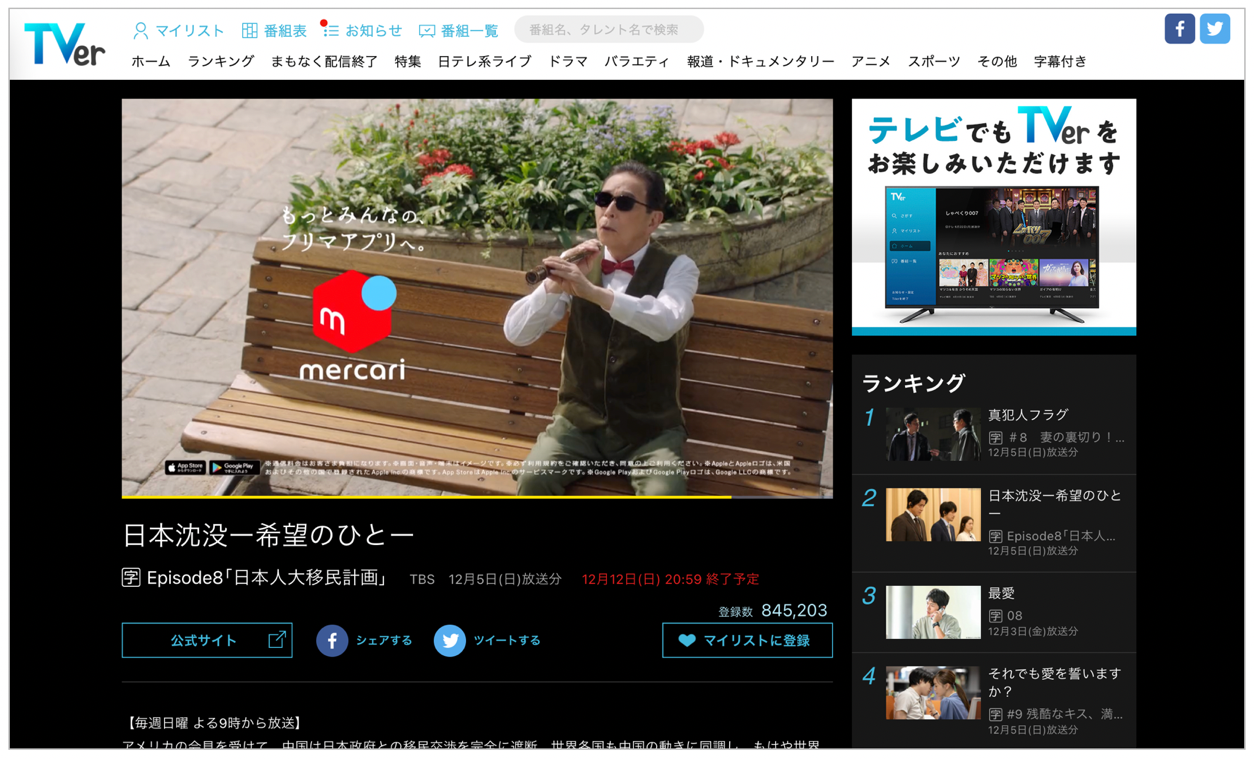Select ドラマ in the navigation menu
Image resolution: width=1254 pixels, height=759 pixels.
568,62
